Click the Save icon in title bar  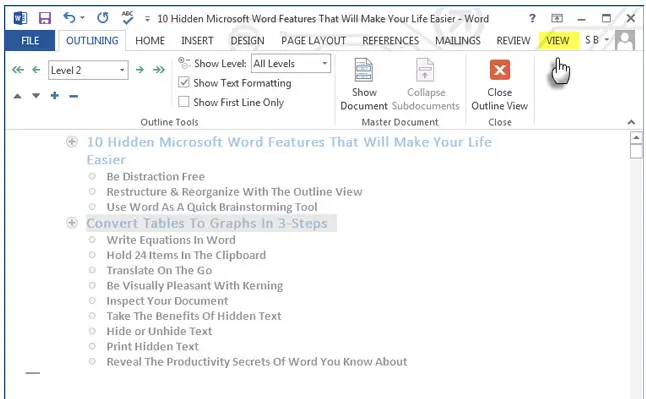[x=44, y=18]
